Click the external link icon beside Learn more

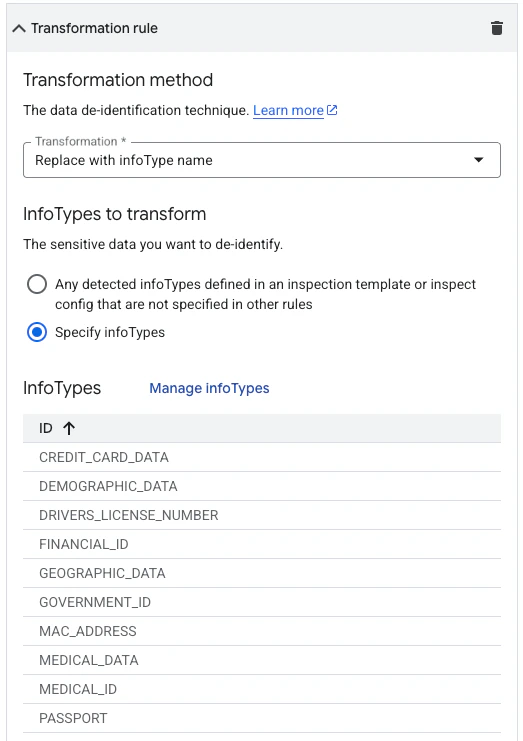pyautogui.click(x=332, y=110)
